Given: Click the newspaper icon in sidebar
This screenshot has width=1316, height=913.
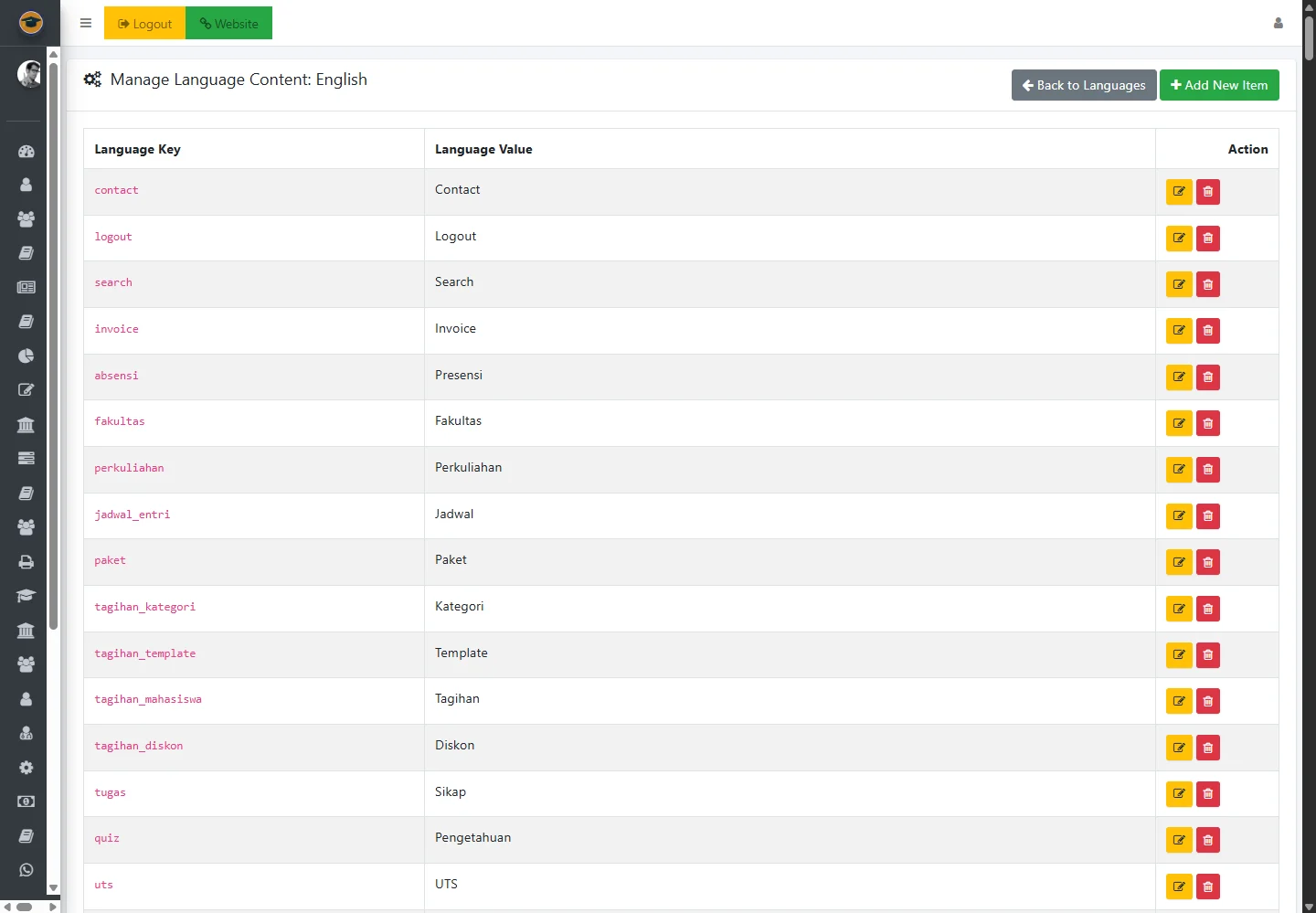Looking at the screenshot, I should (26, 287).
